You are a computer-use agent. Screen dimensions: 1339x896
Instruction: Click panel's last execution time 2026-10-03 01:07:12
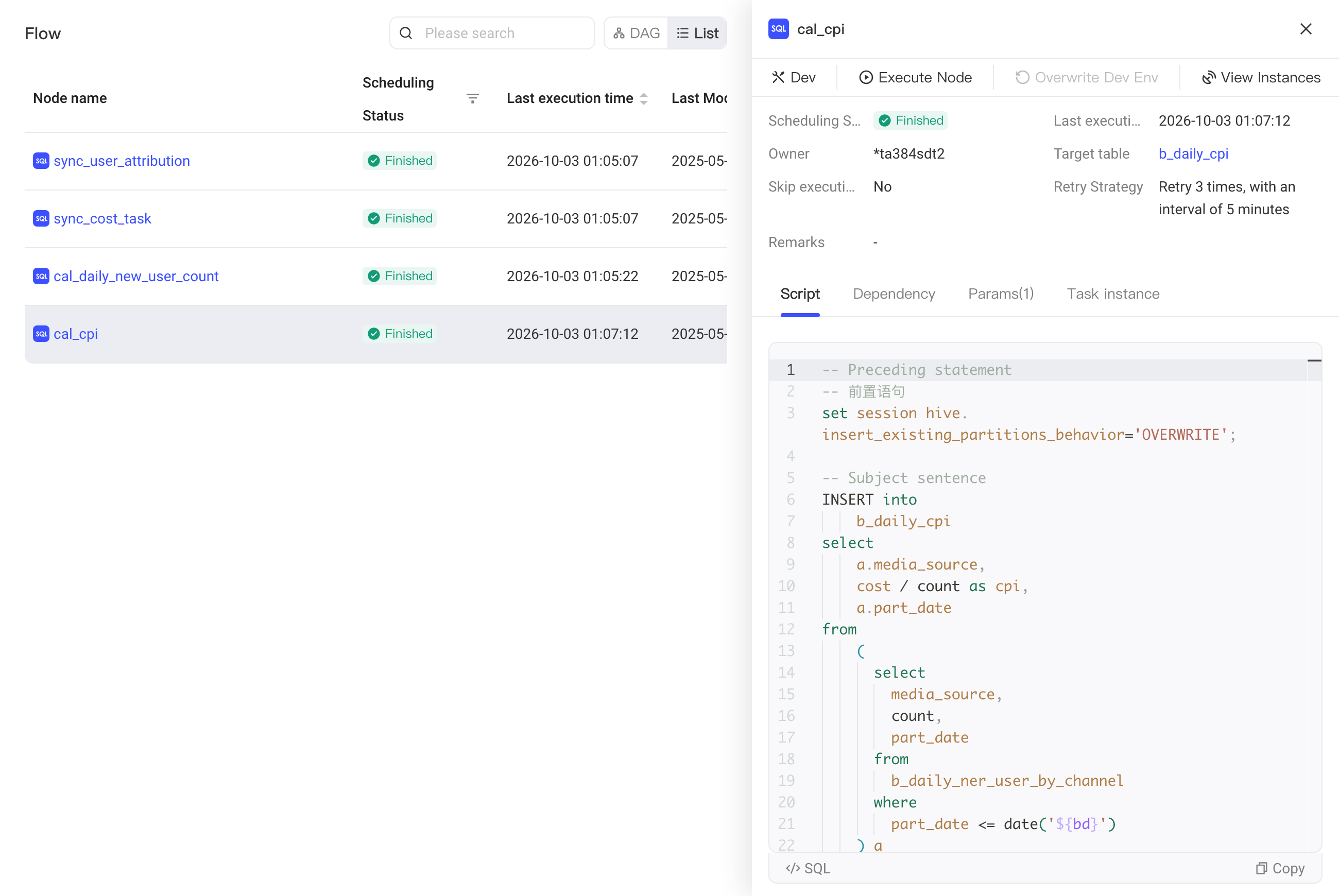pos(1224,120)
